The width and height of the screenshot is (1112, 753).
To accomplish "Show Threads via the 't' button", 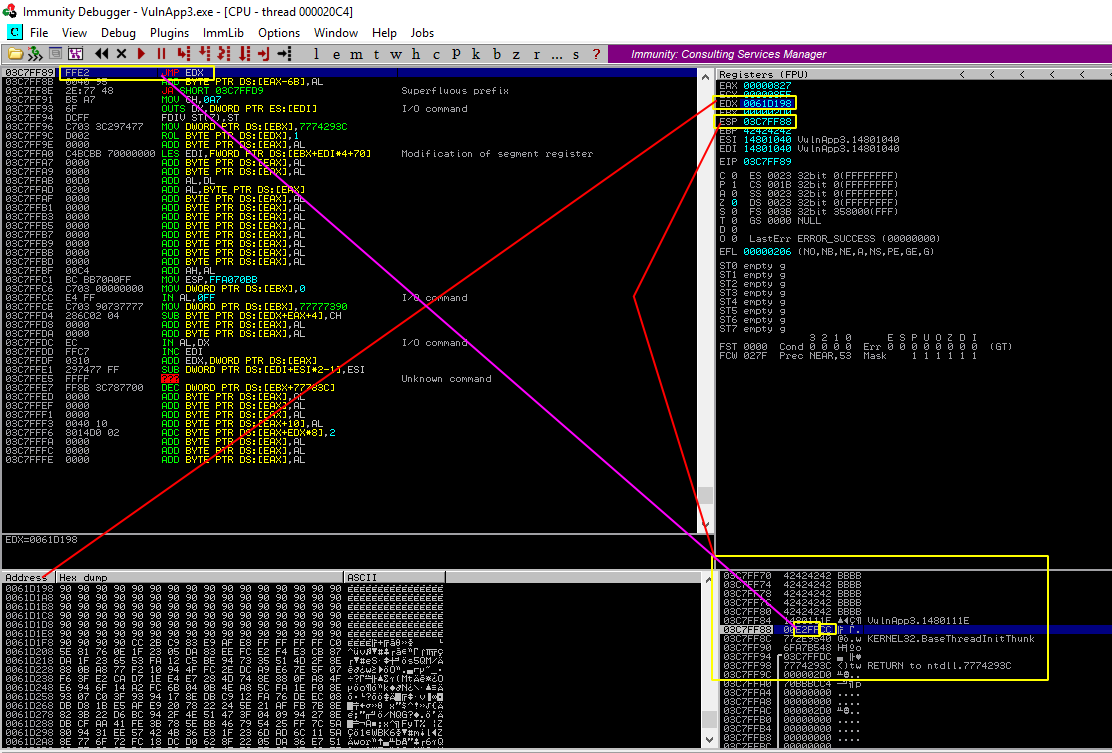I will pyautogui.click(x=376, y=54).
